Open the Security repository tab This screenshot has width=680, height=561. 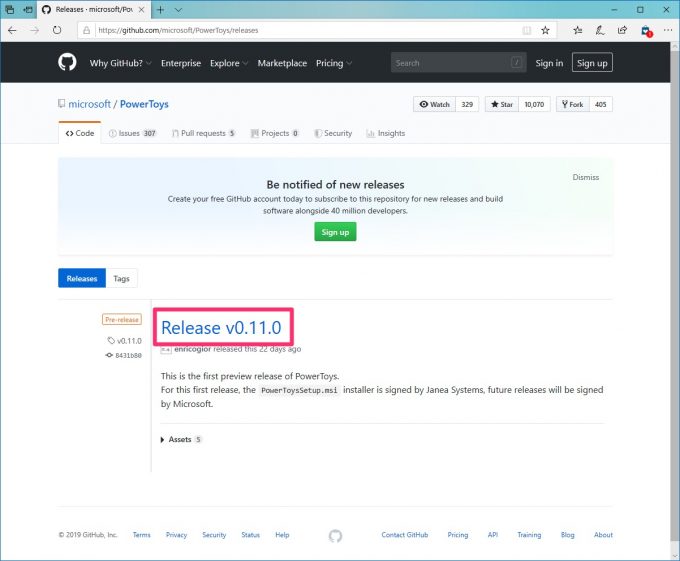tap(333, 133)
